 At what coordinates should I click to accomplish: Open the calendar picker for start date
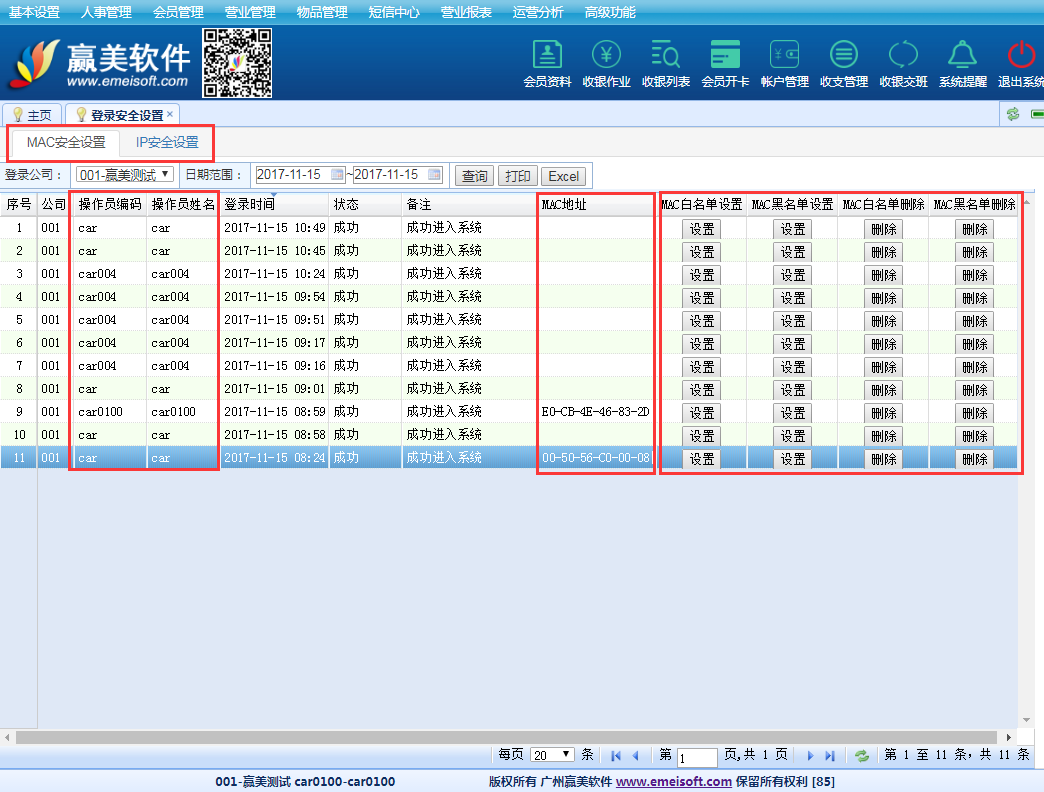[x=337, y=175]
